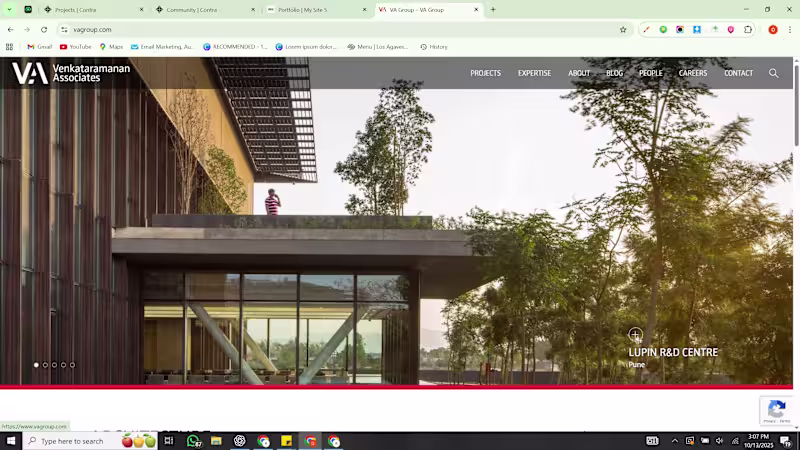Image resolution: width=800 pixels, height=450 pixels.
Task: Select the first carousel slide dot
Action: [36, 365]
